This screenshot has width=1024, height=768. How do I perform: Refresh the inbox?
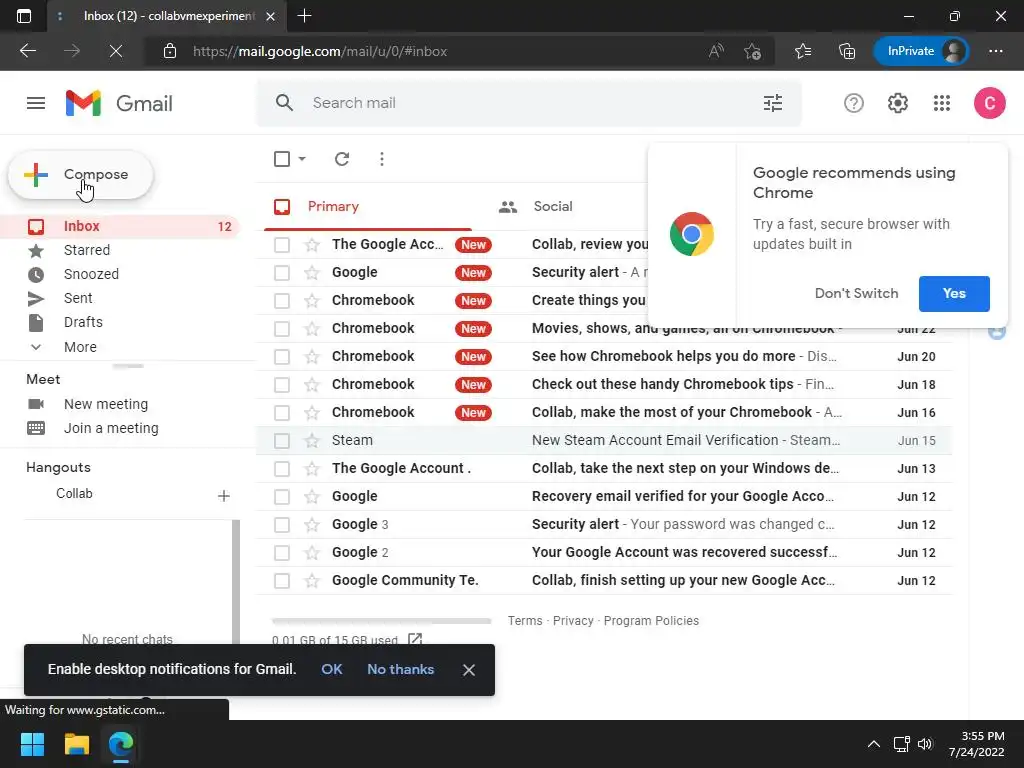[342, 159]
